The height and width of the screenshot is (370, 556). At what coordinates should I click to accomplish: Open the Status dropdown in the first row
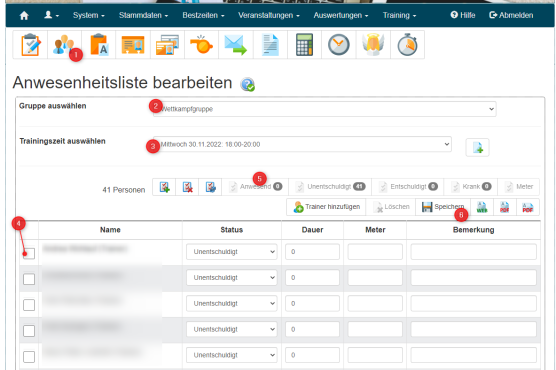pyautogui.click(x=232, y=252)
